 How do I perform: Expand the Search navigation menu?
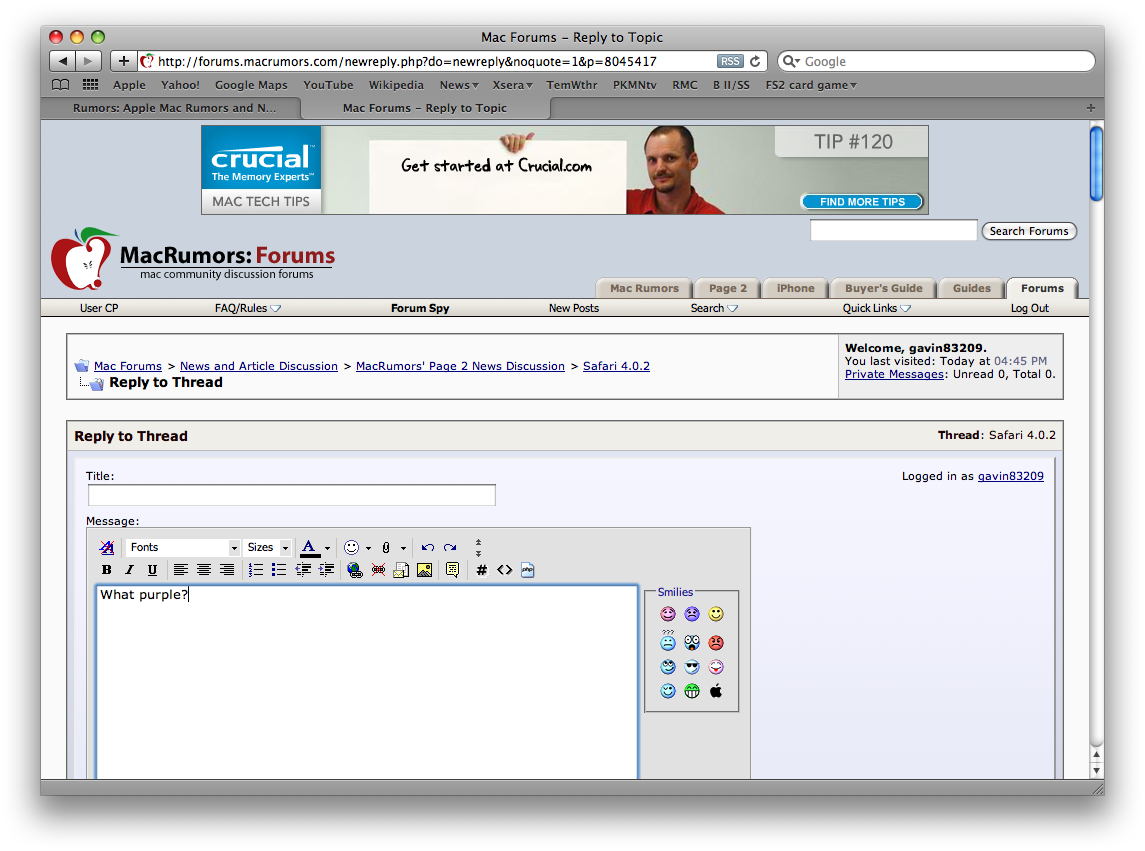point(714,308)
